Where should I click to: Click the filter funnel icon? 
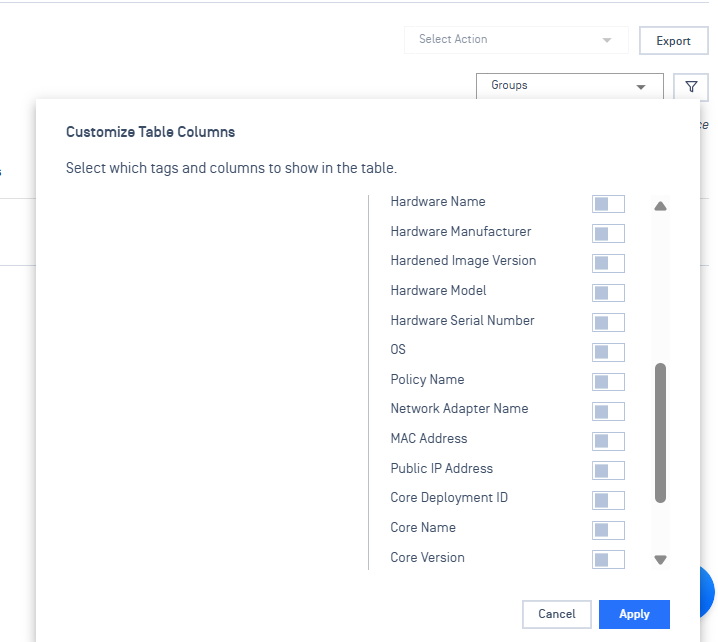[x=690, y=87]
